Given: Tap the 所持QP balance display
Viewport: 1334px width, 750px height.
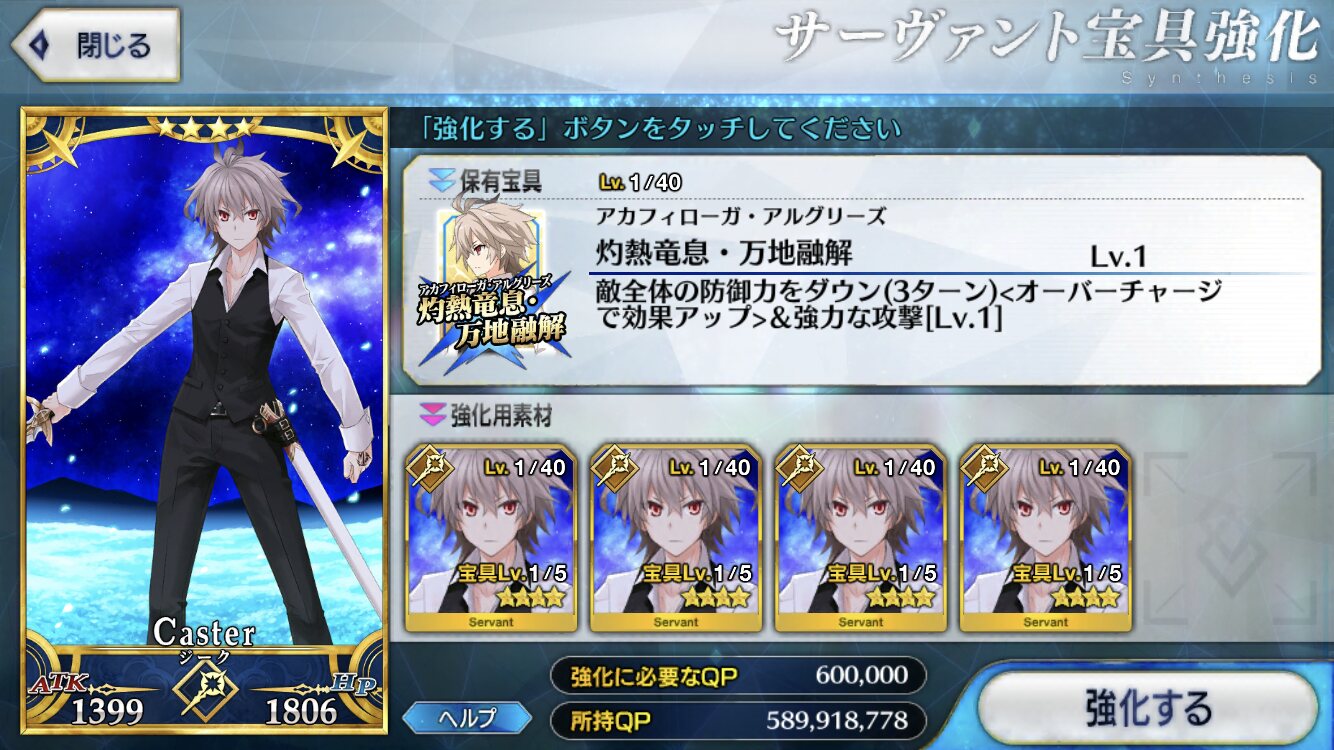Looking at the screenshot, I should tap(738, 720).
